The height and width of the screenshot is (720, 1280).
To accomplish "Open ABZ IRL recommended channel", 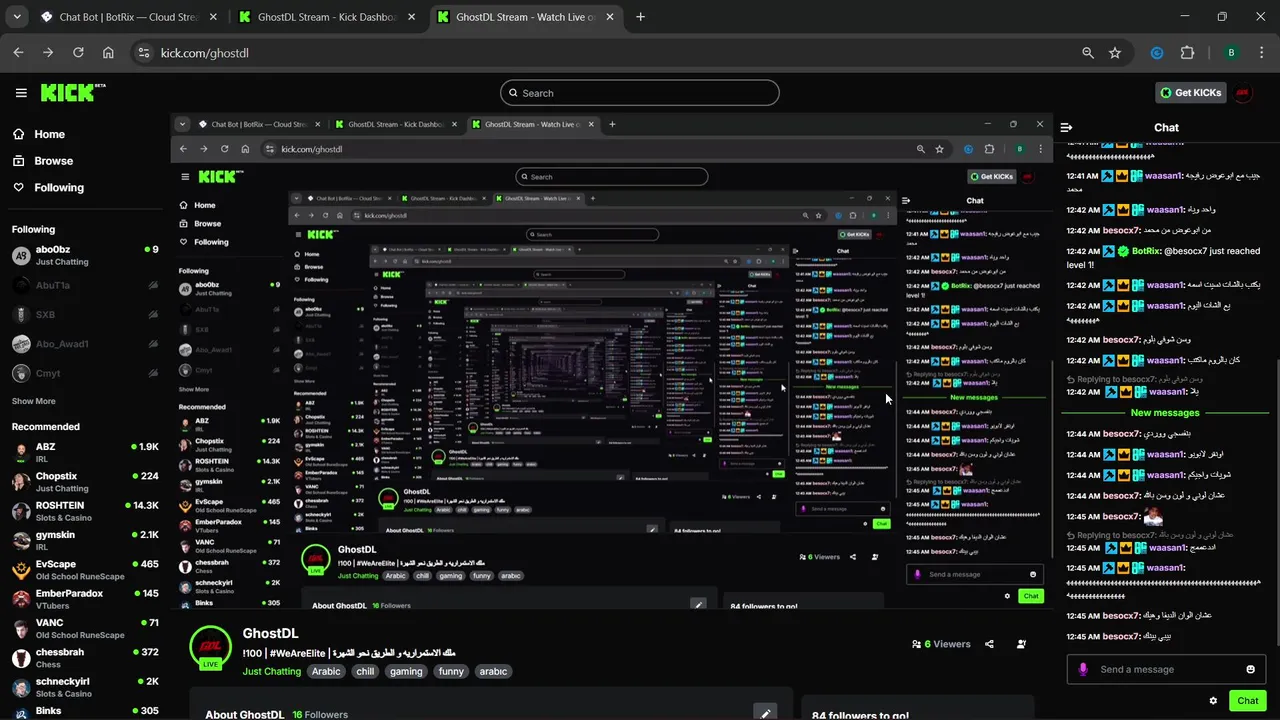I will point(85,452).
